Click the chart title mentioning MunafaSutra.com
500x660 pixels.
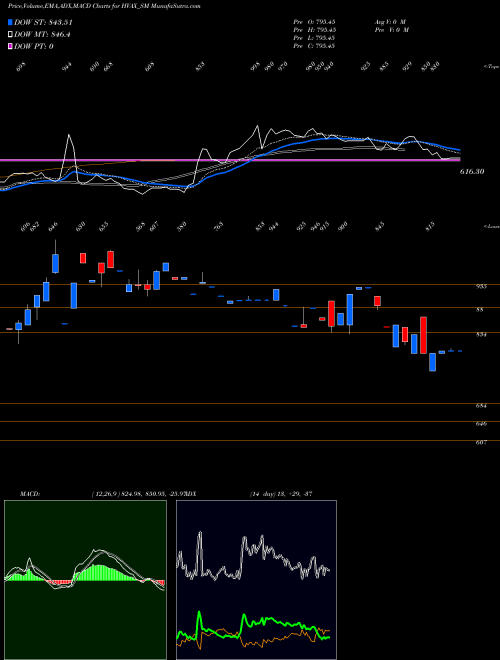coord(104,6)
